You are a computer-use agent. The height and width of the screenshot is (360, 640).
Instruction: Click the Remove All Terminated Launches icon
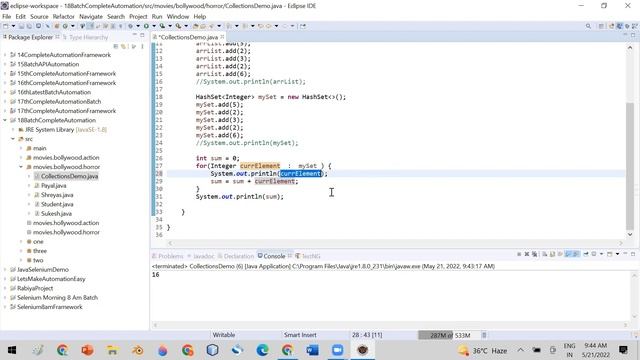click(x=534, y=254)
